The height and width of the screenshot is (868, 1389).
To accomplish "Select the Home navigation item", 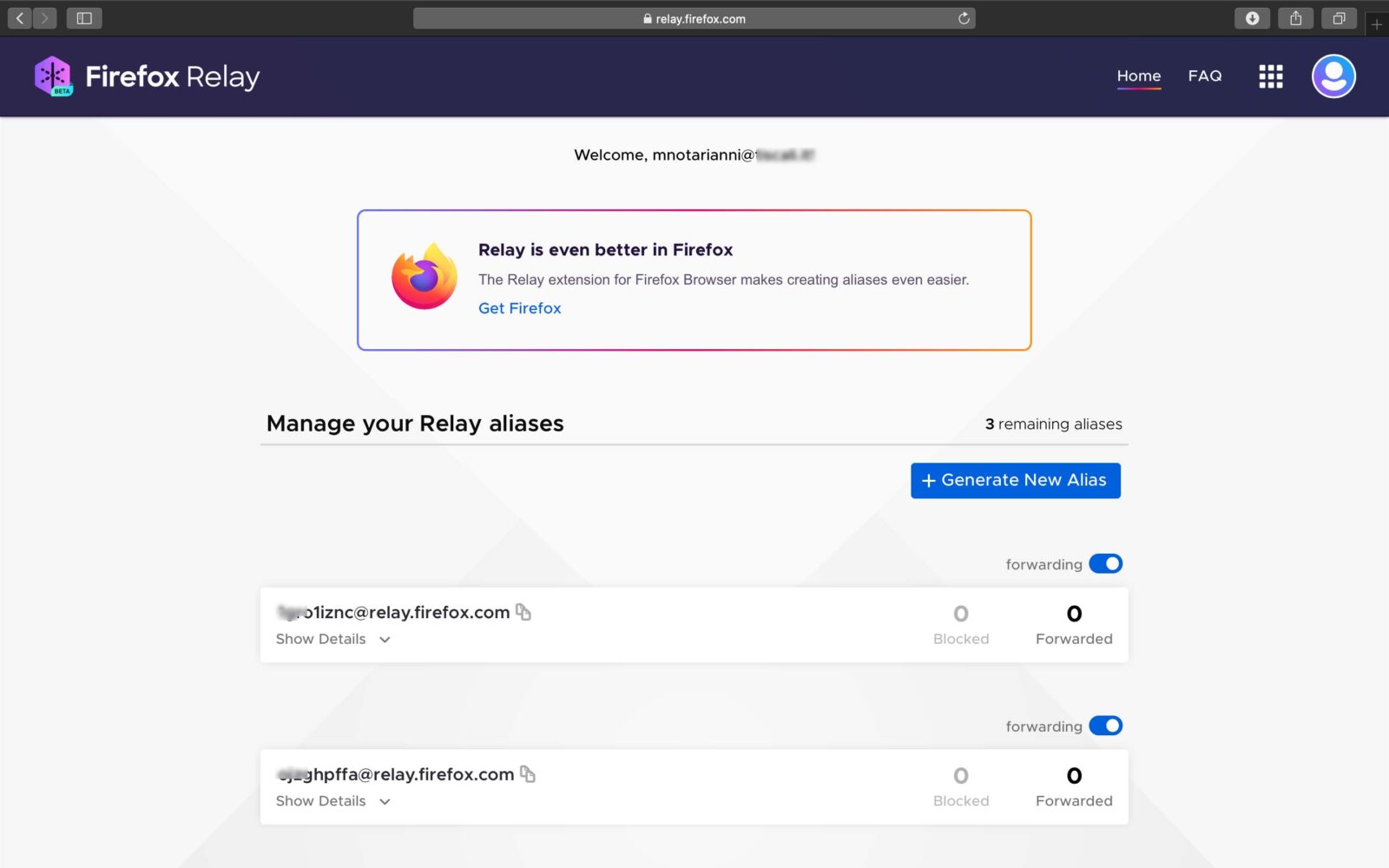I will point(1138,76).
